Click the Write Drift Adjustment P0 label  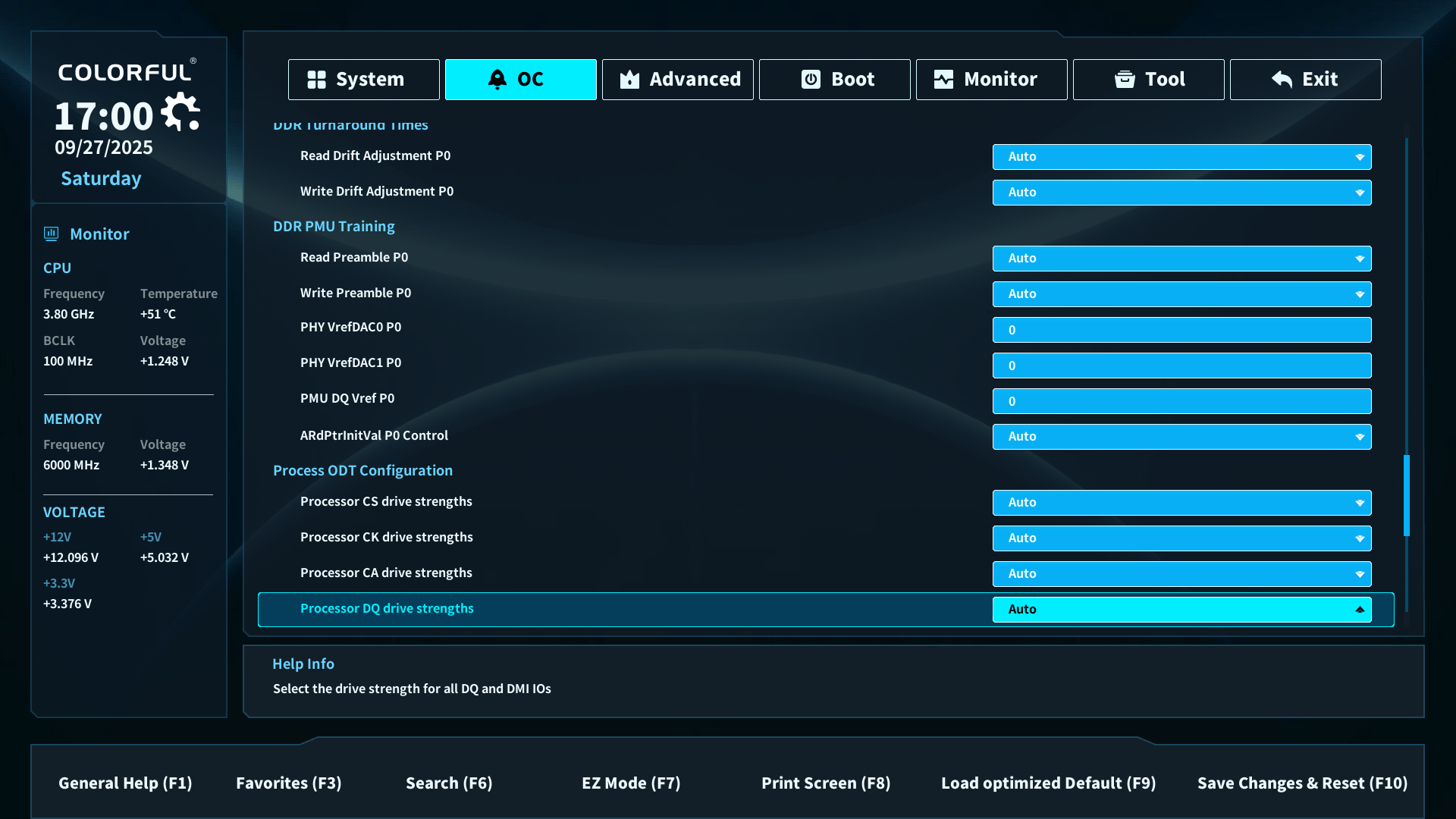pos(377,191)
